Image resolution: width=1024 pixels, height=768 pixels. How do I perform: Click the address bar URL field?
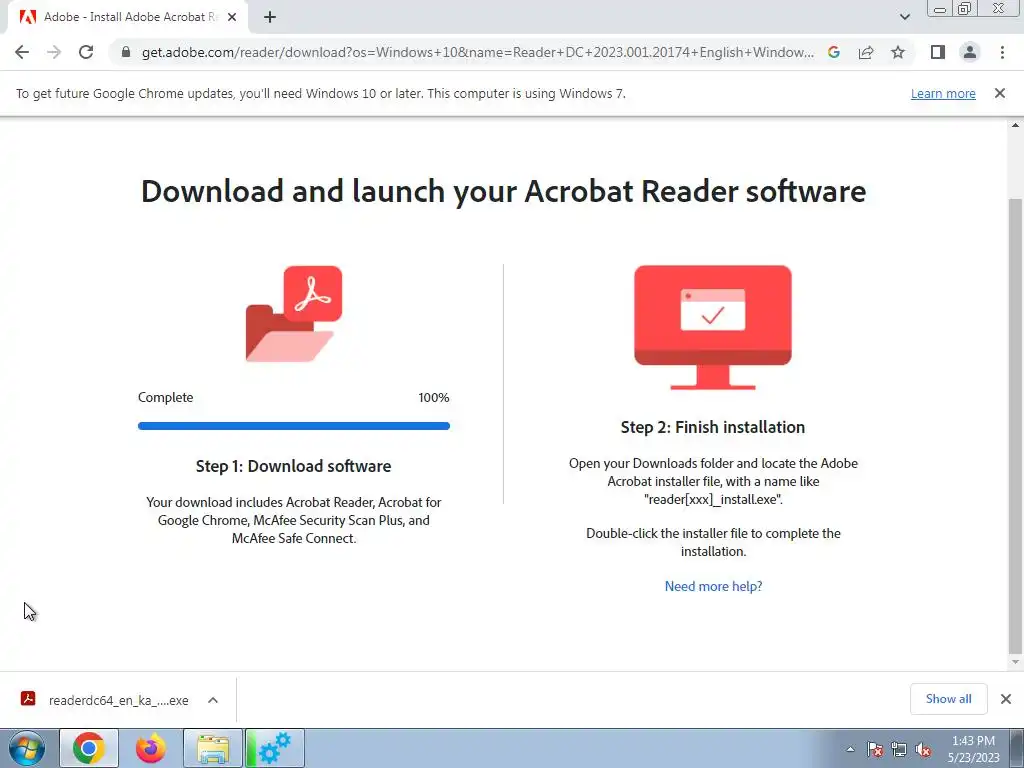pos(477,52)
